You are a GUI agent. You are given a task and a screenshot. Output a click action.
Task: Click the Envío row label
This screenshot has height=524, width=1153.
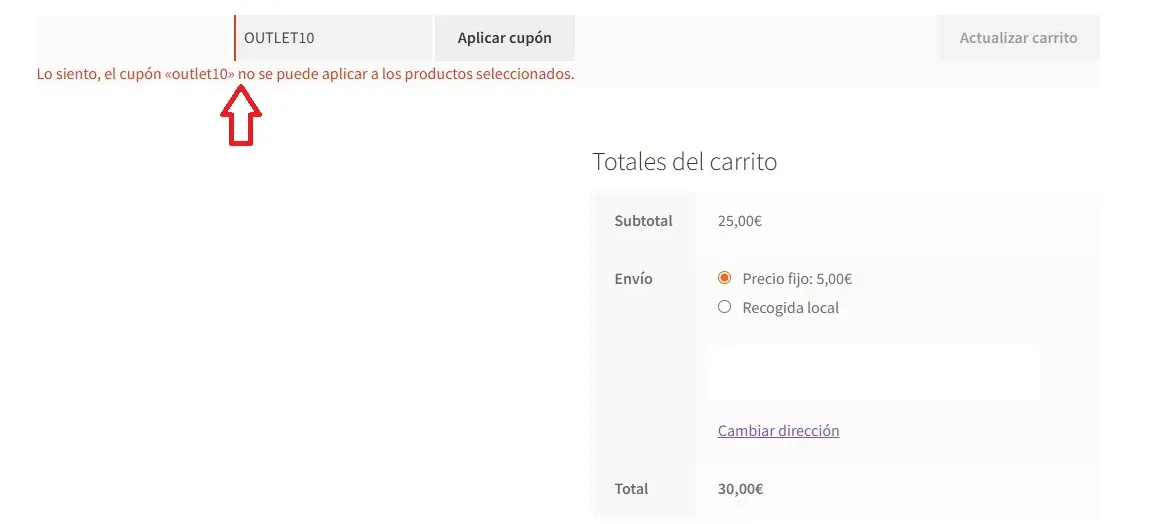(x=633, y=279)
